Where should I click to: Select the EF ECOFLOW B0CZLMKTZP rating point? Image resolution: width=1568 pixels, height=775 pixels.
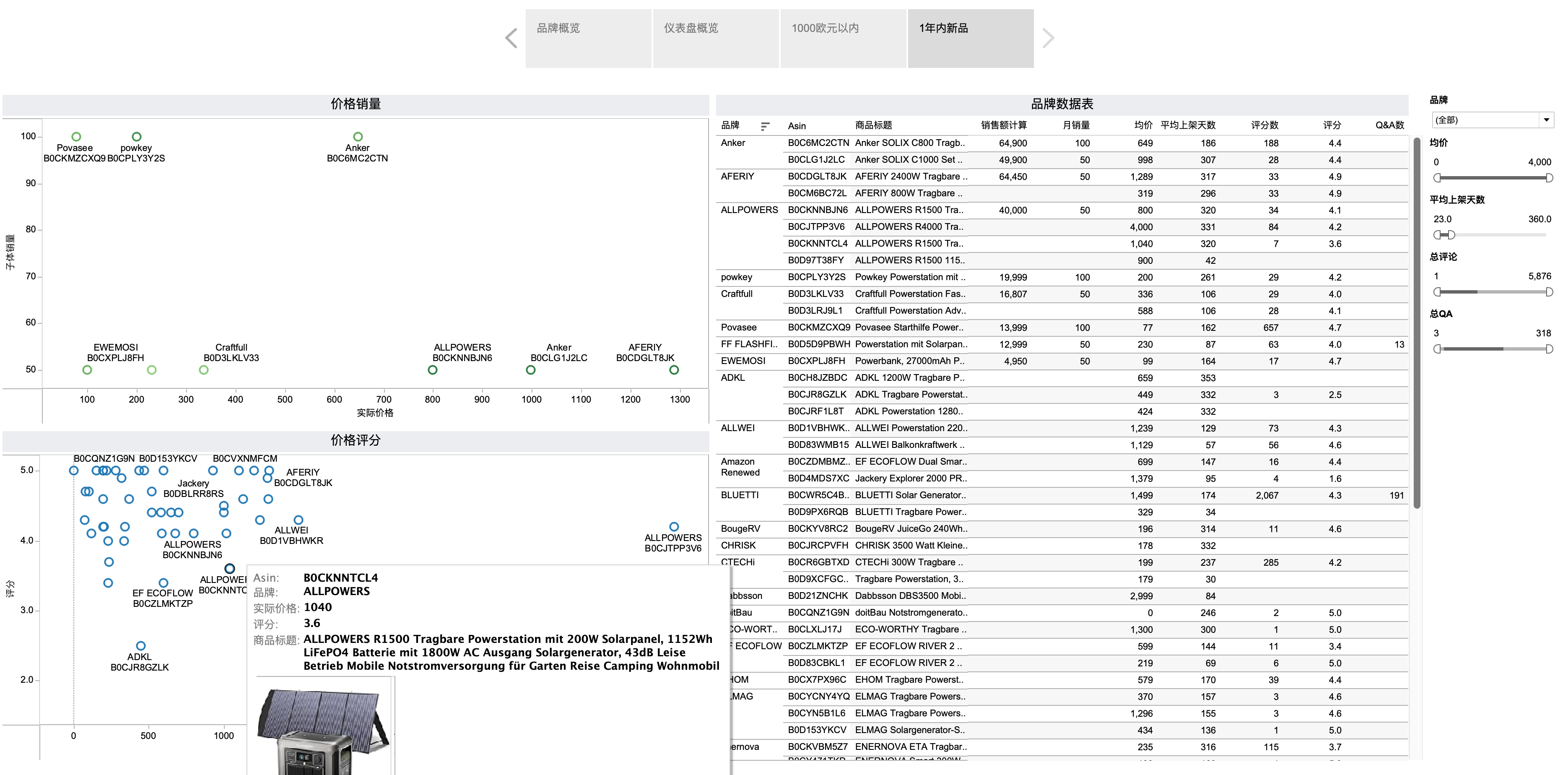click(163, 583)
